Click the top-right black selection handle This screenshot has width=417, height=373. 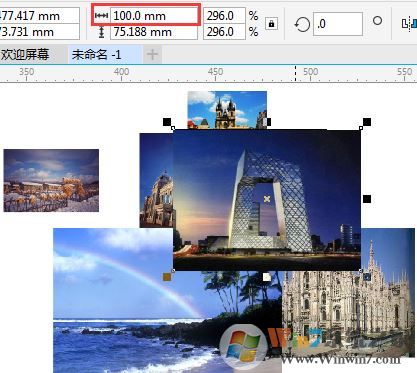pos(367,122)
